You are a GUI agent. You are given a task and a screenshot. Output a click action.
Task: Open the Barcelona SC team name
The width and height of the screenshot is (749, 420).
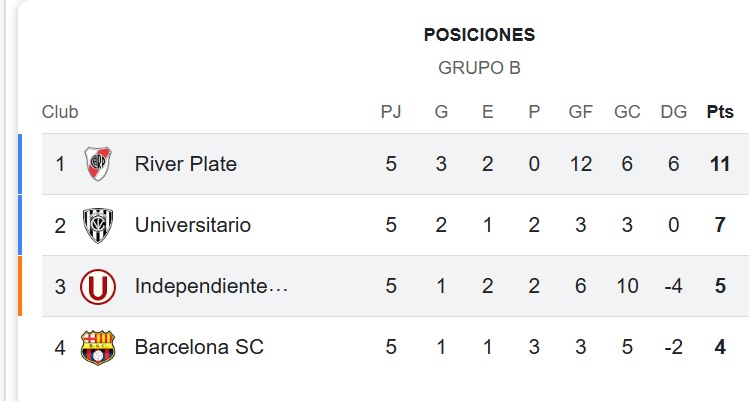point(199,348)
